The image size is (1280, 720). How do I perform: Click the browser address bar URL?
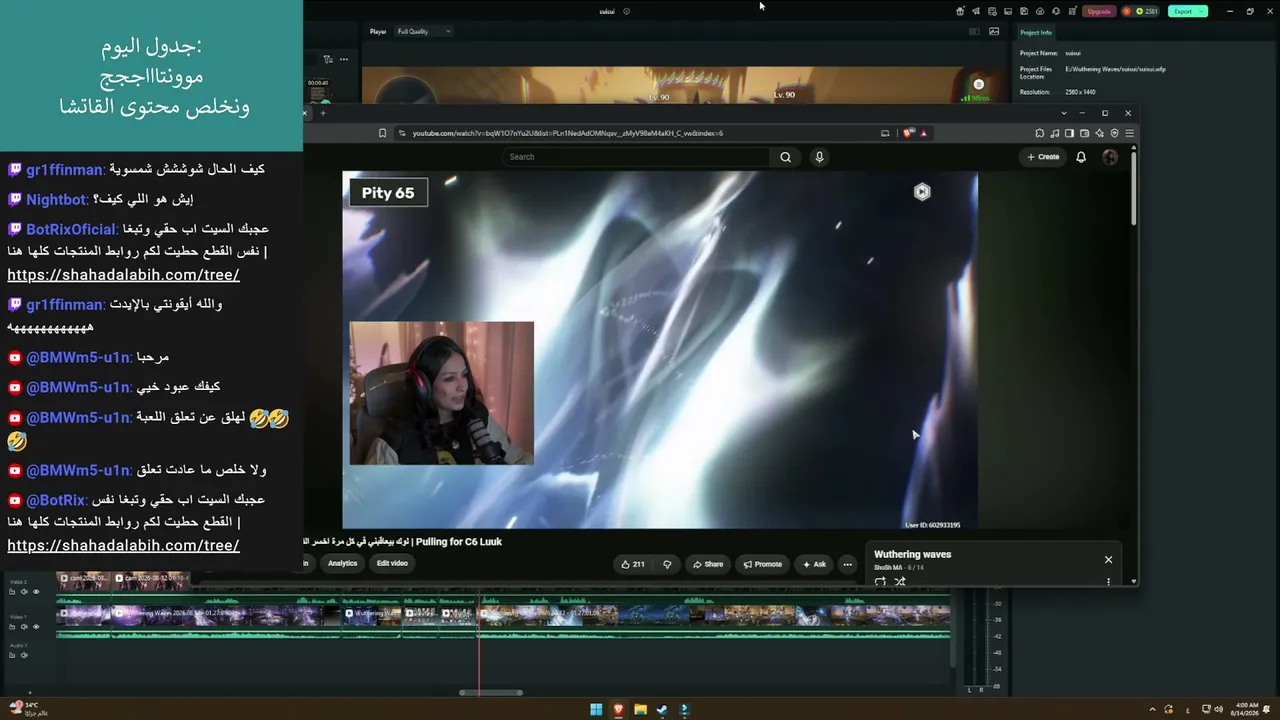coord(568,133)
